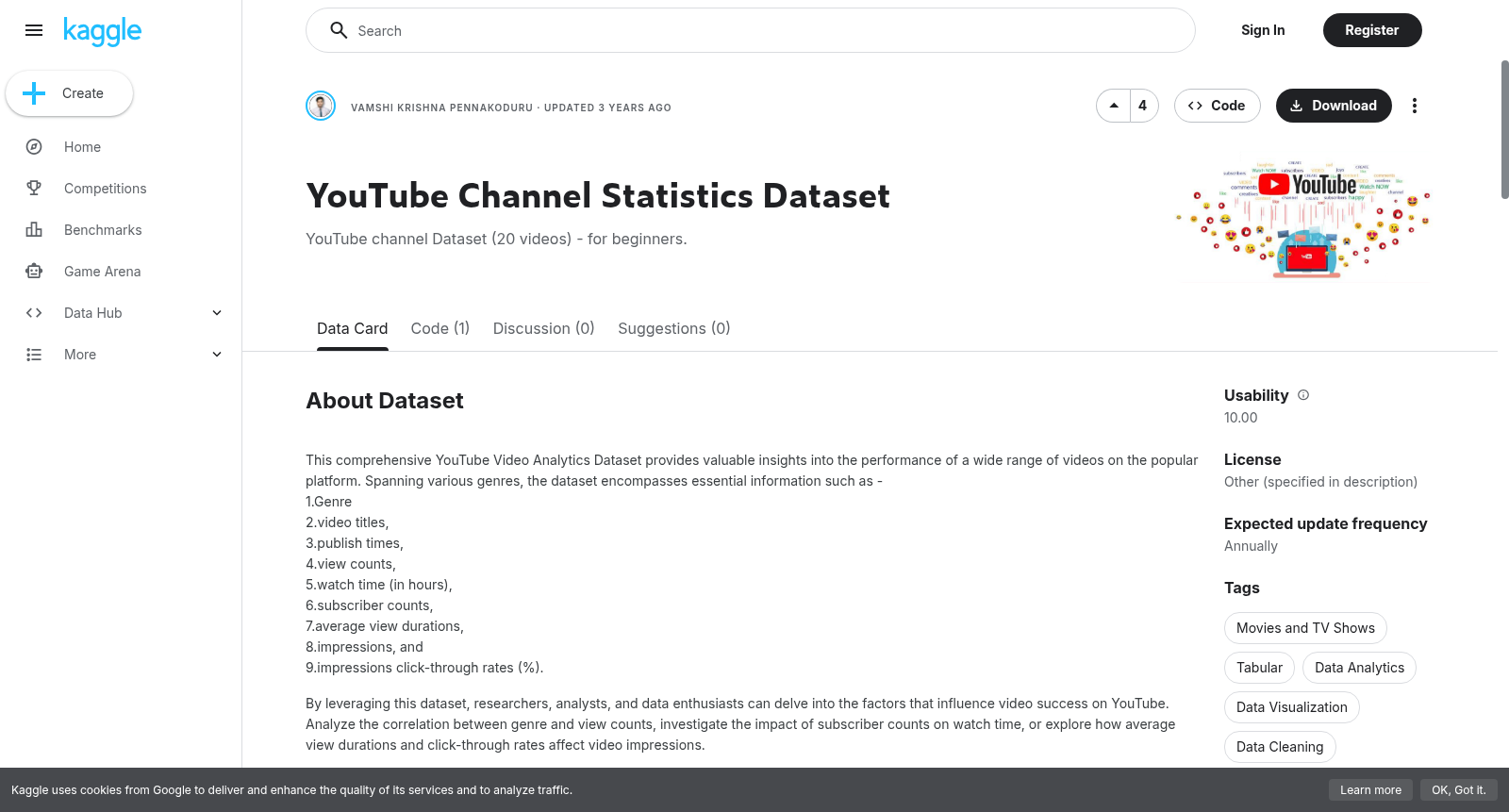Open Game Arena robot icon
1509x812 pixels.
click(34, 272)
